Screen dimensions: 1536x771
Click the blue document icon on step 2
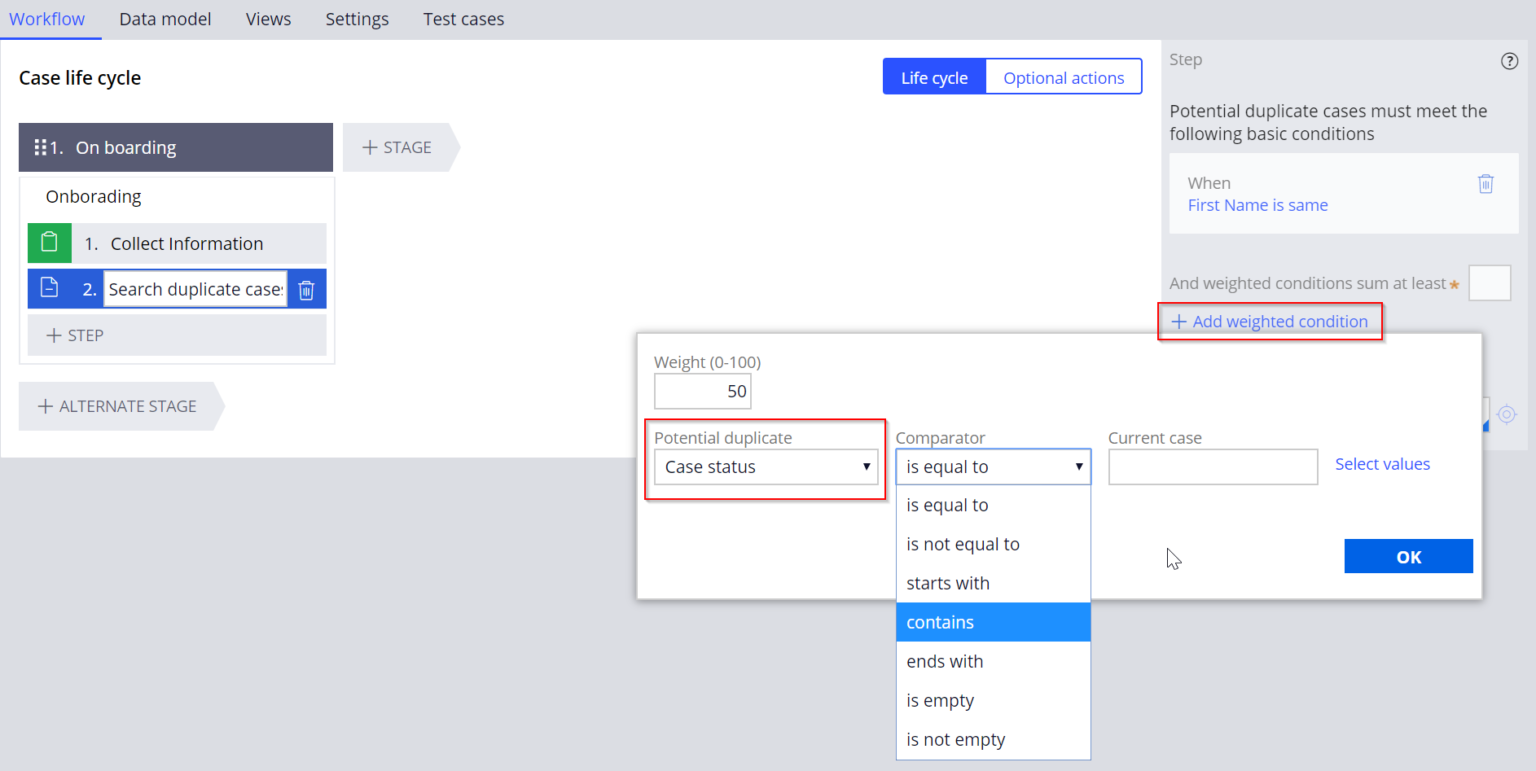49,289
